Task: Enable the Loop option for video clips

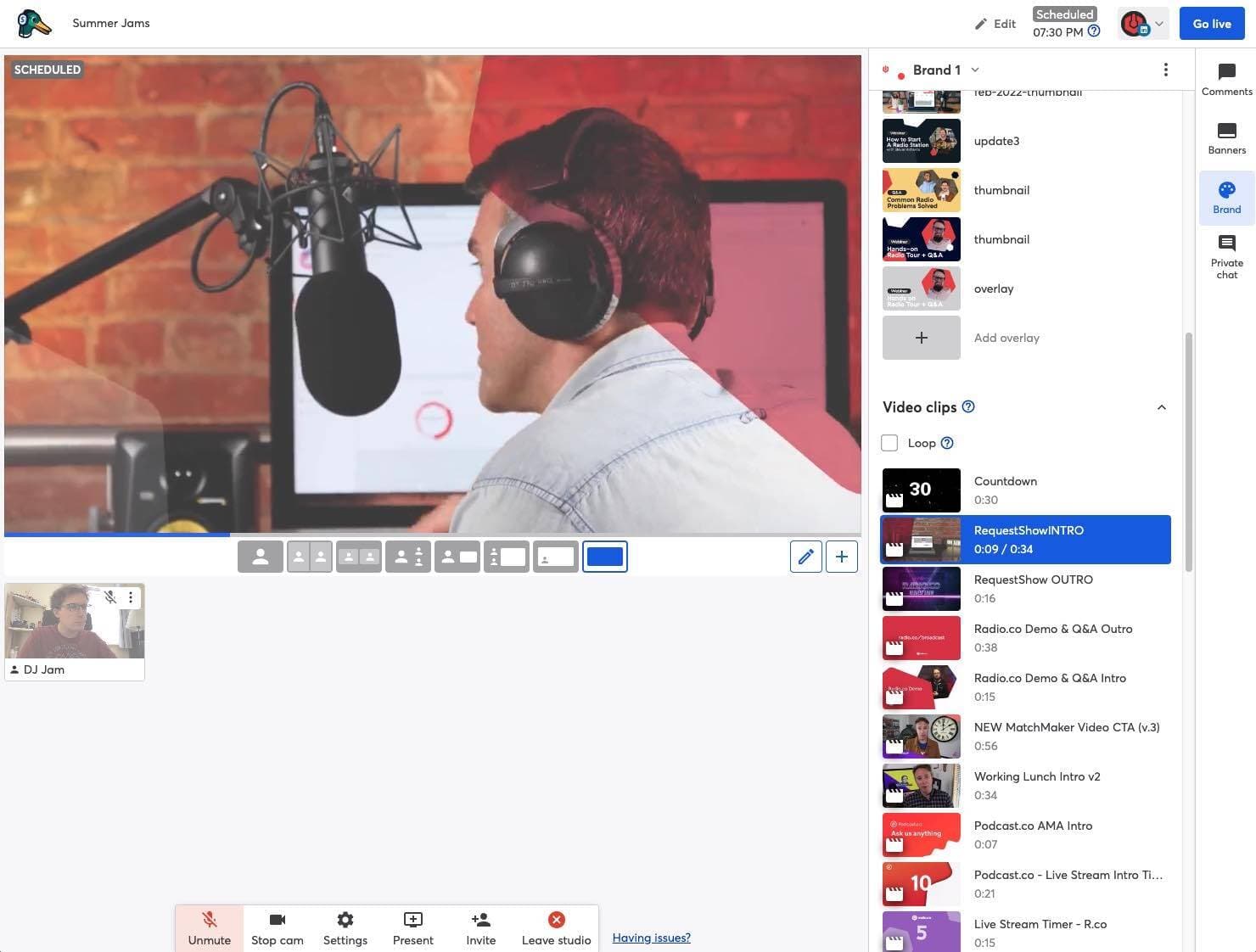Action: coord(889,442)
